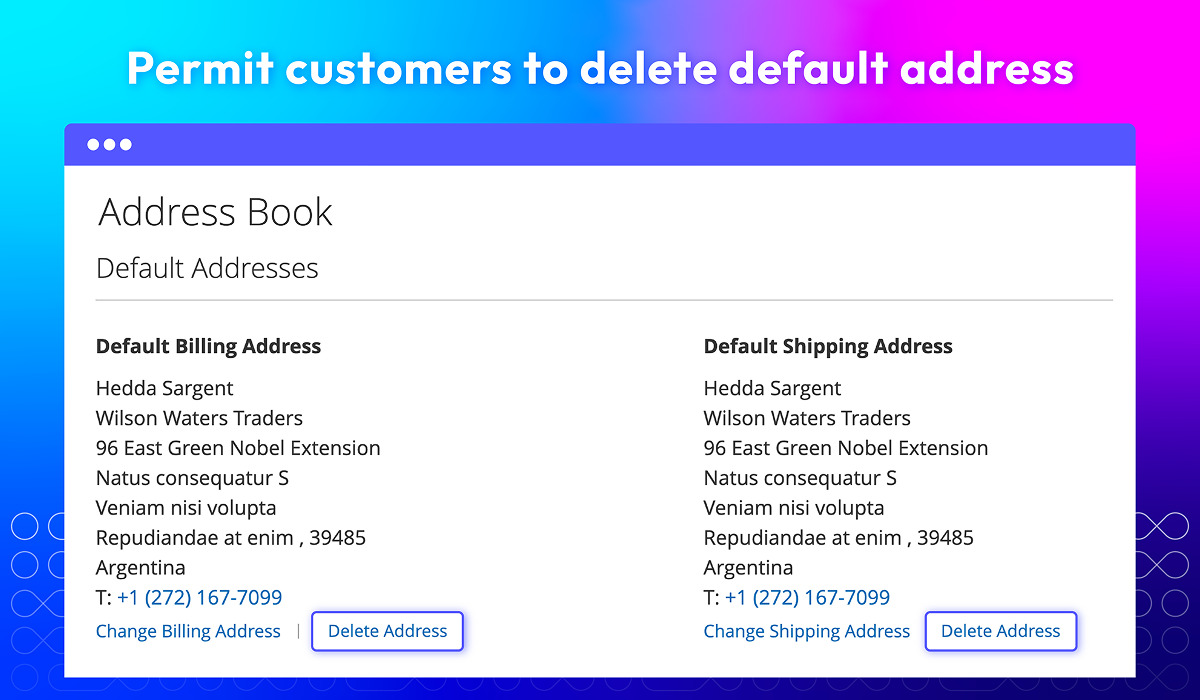1200x700 pixels.
Task: Delete the default shipping address
Action: click(1001, 631)
